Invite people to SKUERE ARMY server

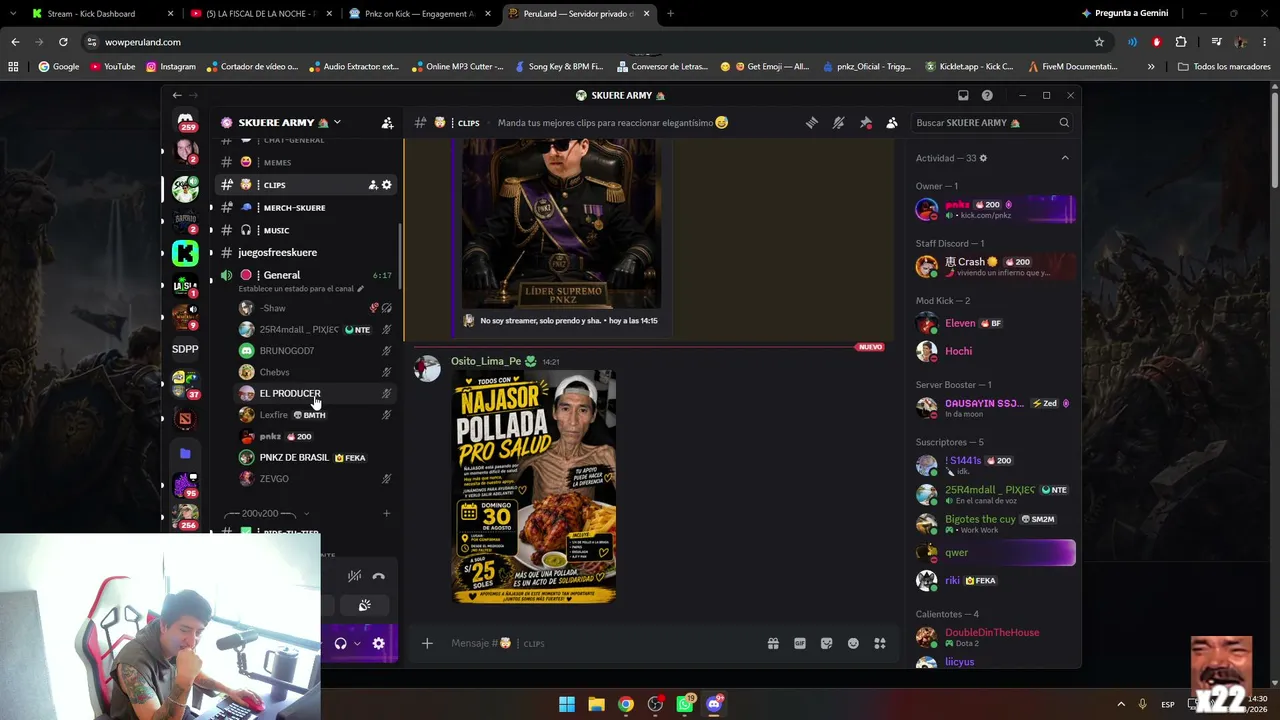(x=387, y=123)
